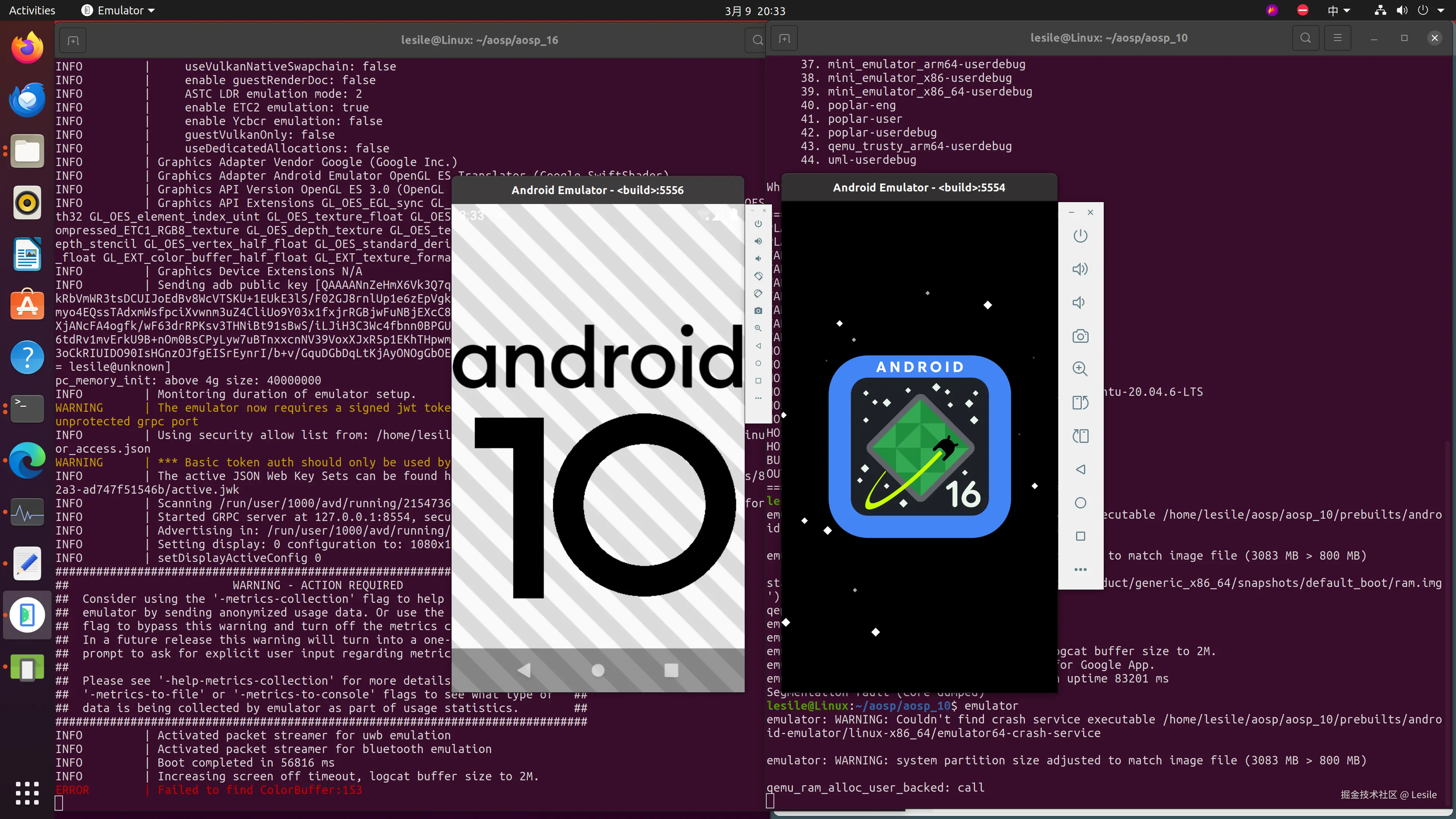Click the power button on the Android 10 emulator toolbar
The height and width of the screenshot is (819, 1456).
[x=758, y=223]
